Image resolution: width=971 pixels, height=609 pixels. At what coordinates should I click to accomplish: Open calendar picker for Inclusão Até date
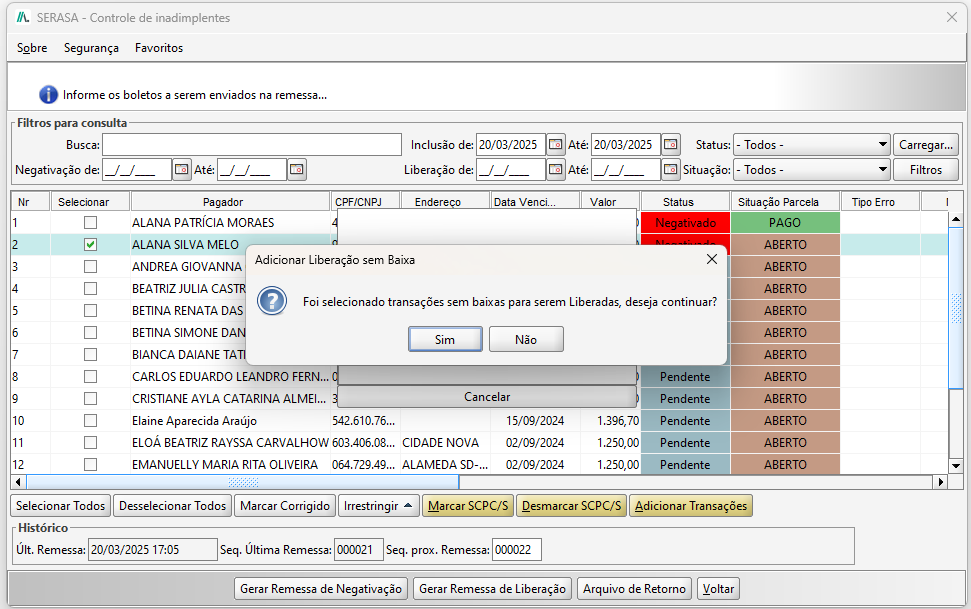[x=671, y=145]
